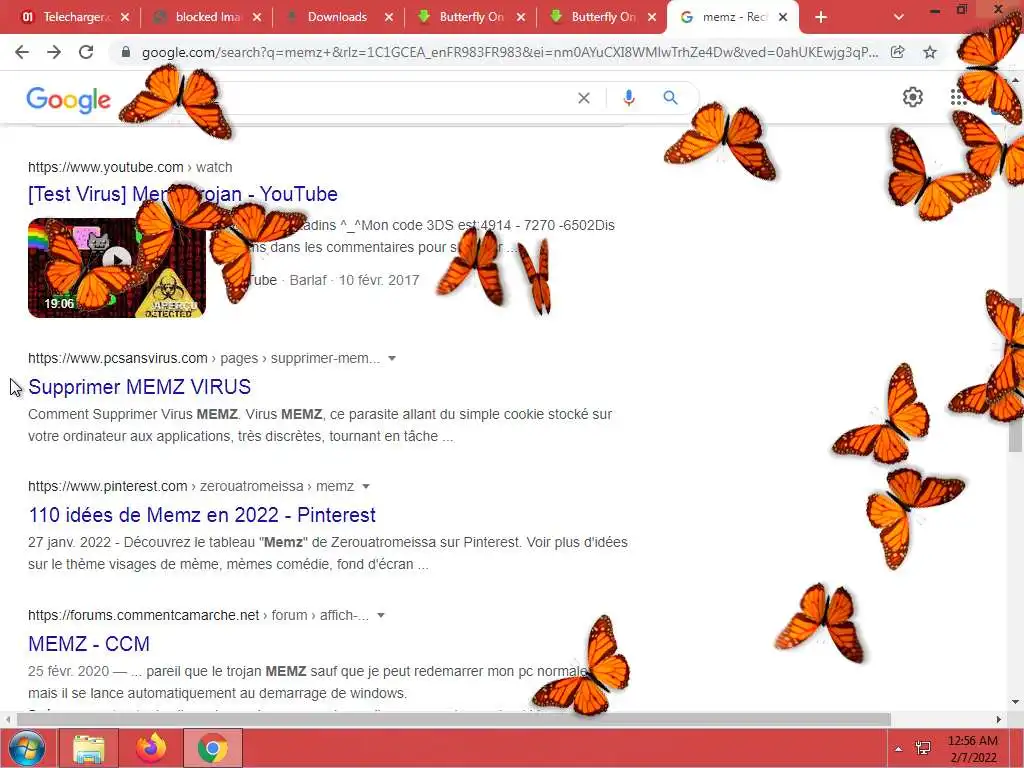Open Google settings gear

(912, 97)
